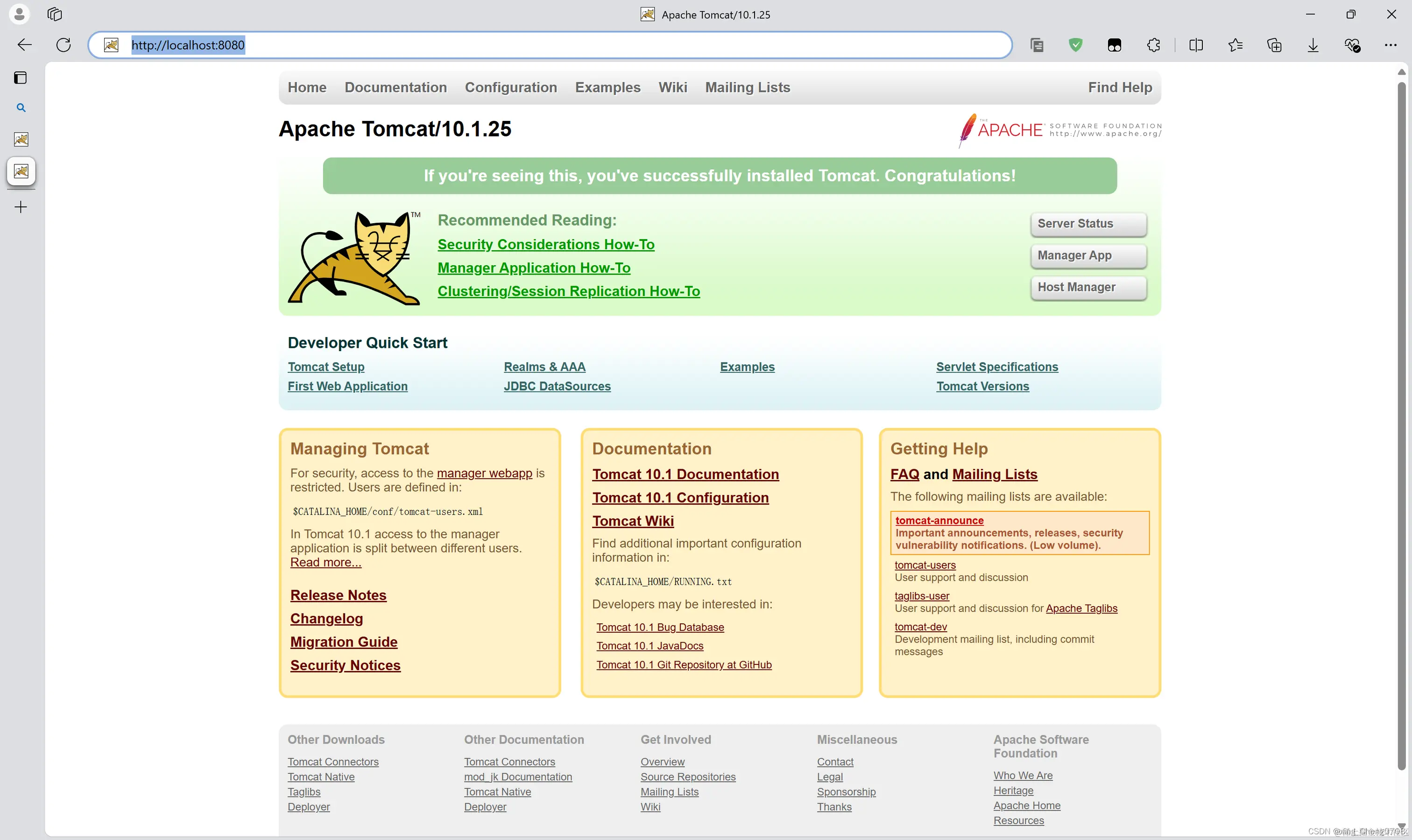Click the browser back arrow
Viewport: 1412px width, 840px height.
[24, 45]
